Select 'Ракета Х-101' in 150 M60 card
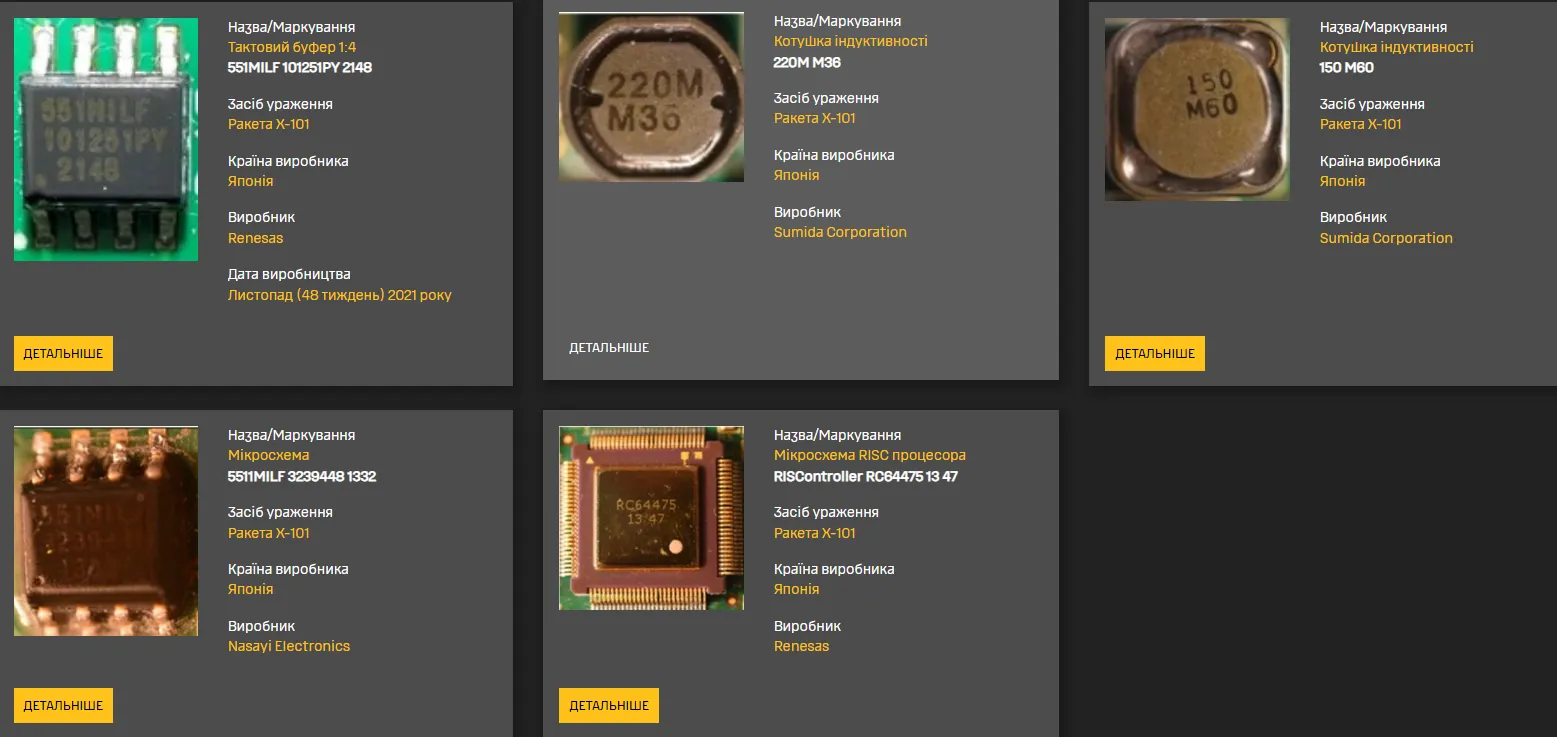 (1361, 124)
